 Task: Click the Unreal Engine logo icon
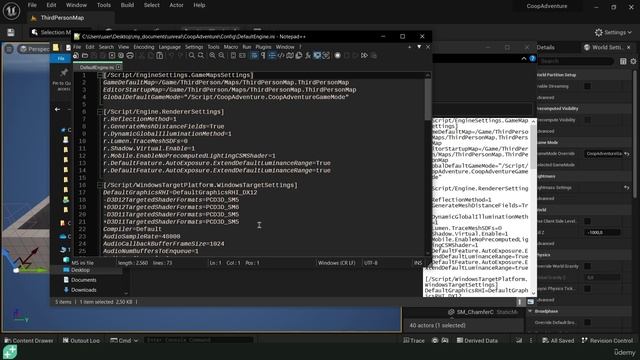tap(11, 11)
